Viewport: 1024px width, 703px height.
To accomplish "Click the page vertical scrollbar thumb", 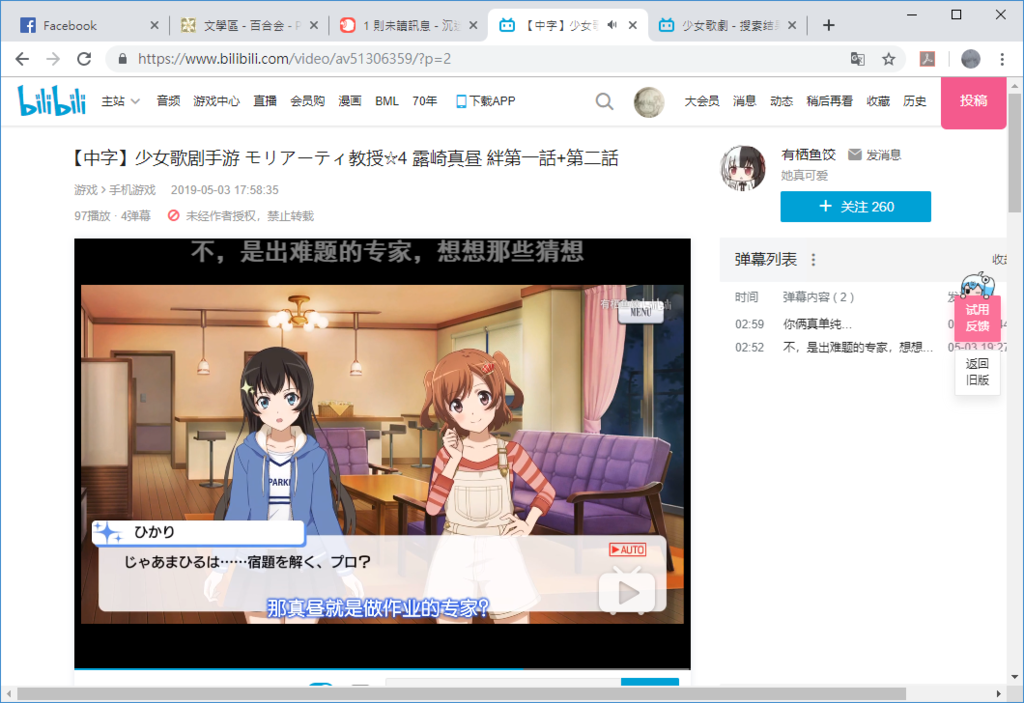I will tap(1014, 152).
